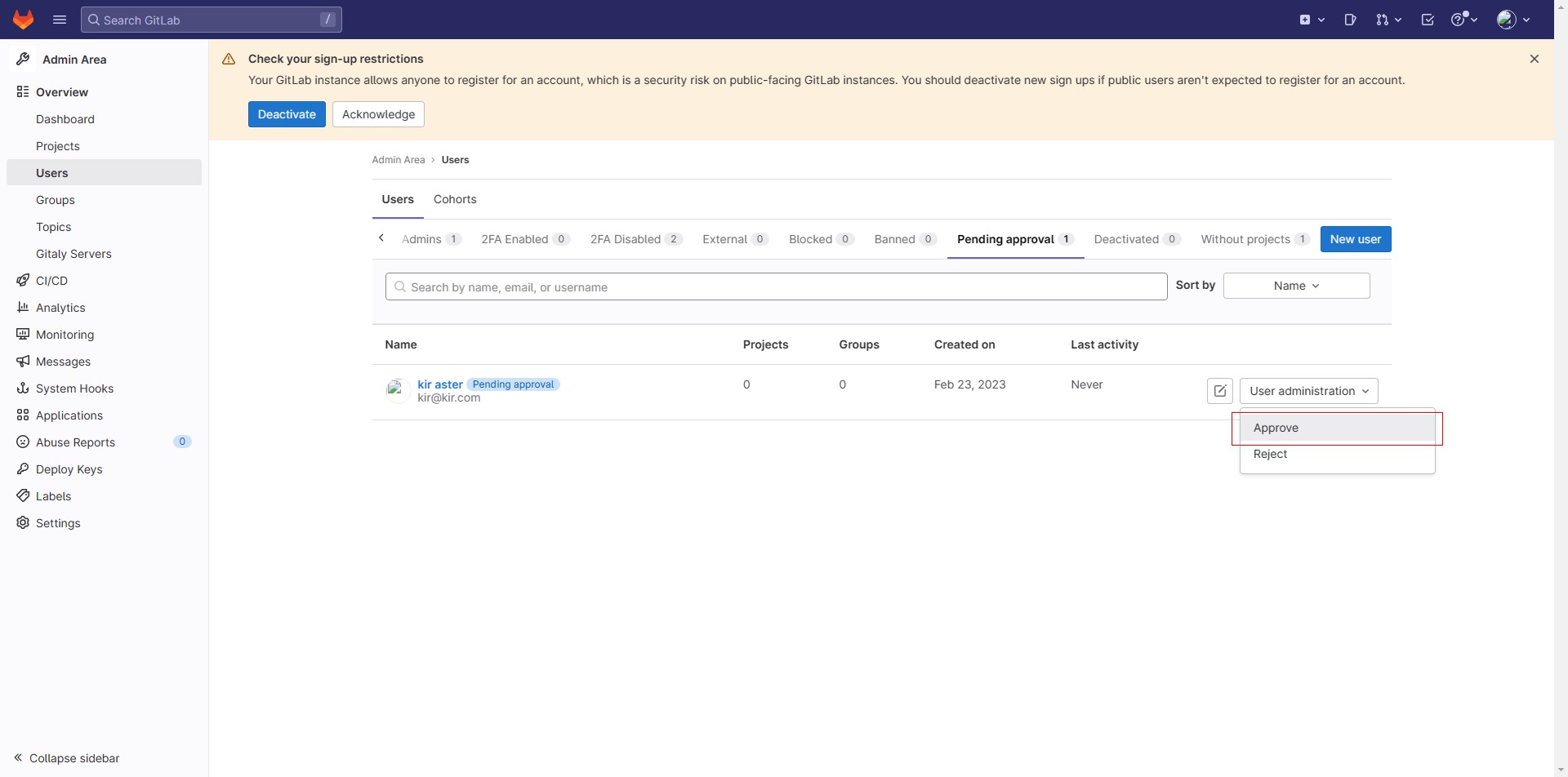Focus the Search GitLab field
This screenshot has width=1568, height=777.
[x=212, y=20]
